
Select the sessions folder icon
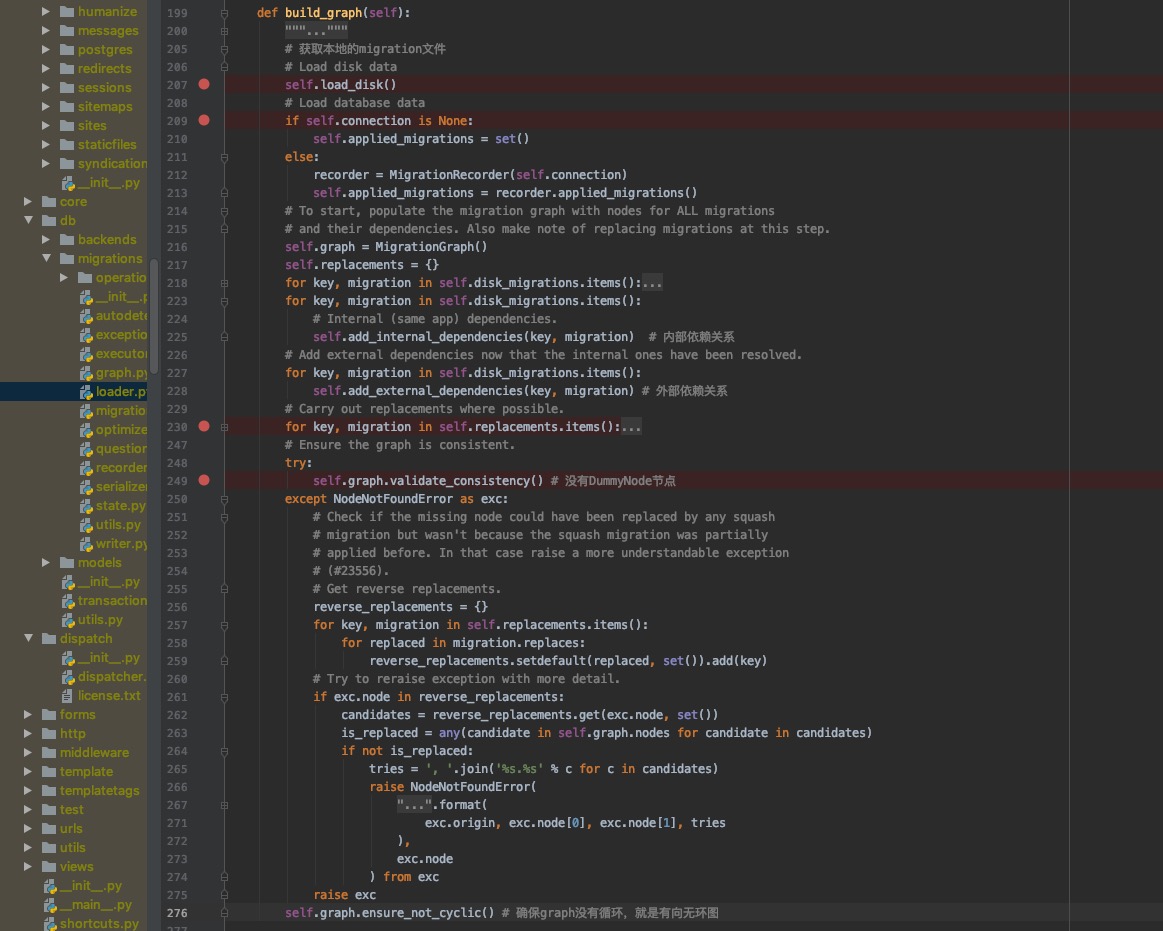pyautogui.click(x=67, y=88)
